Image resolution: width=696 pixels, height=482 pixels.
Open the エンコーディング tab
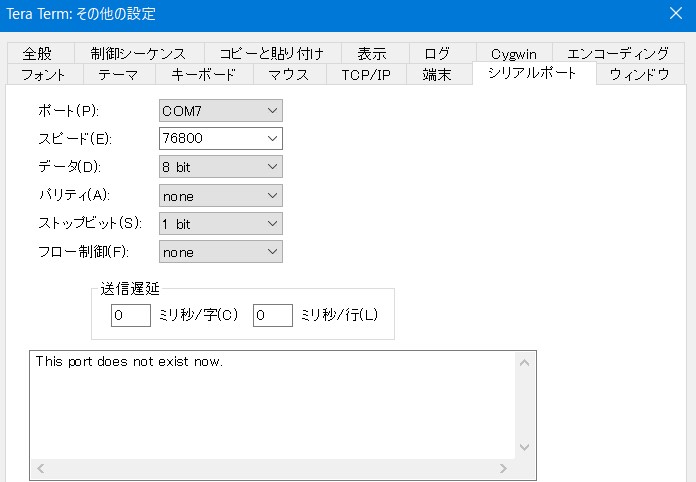pos(617,53)
